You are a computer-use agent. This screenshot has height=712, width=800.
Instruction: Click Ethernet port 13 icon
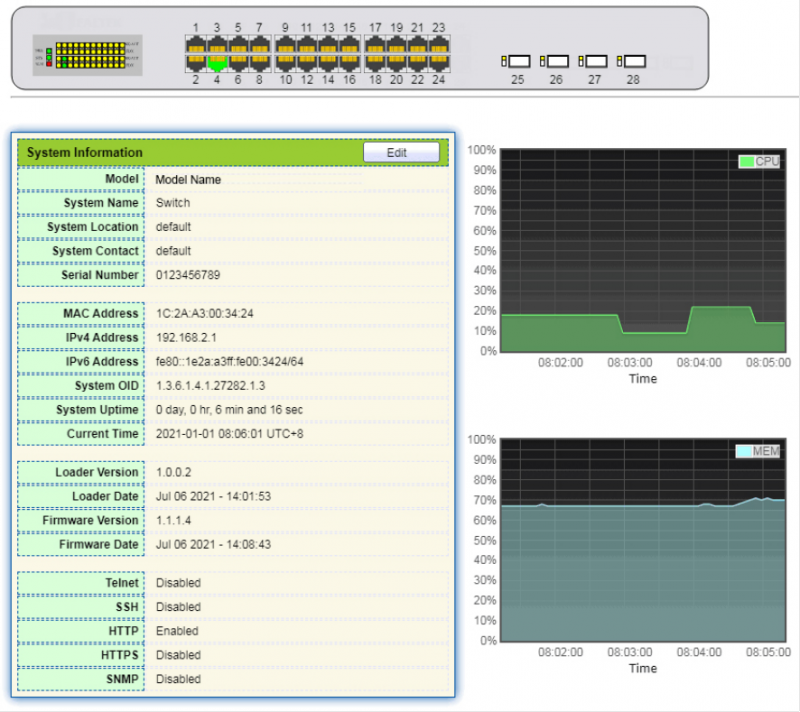coord(328,44)
